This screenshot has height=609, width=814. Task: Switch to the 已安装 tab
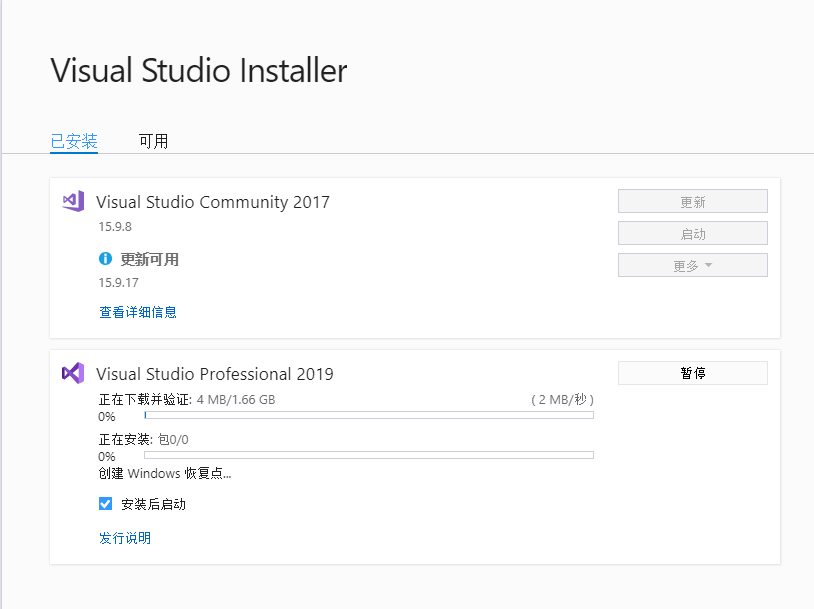pos(74,141)
